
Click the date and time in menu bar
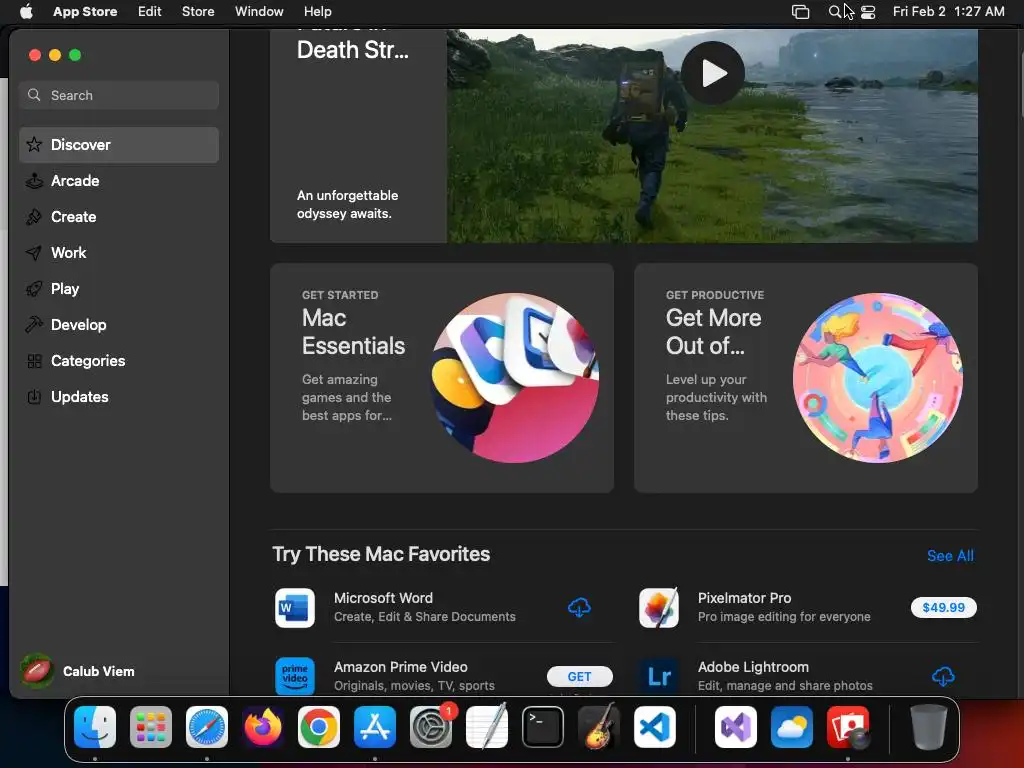948,11
